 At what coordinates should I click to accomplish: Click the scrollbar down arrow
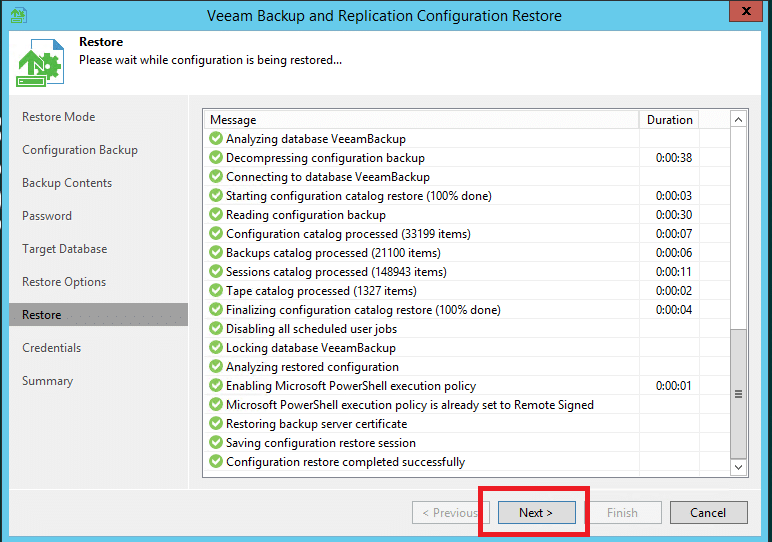point(738,467)
